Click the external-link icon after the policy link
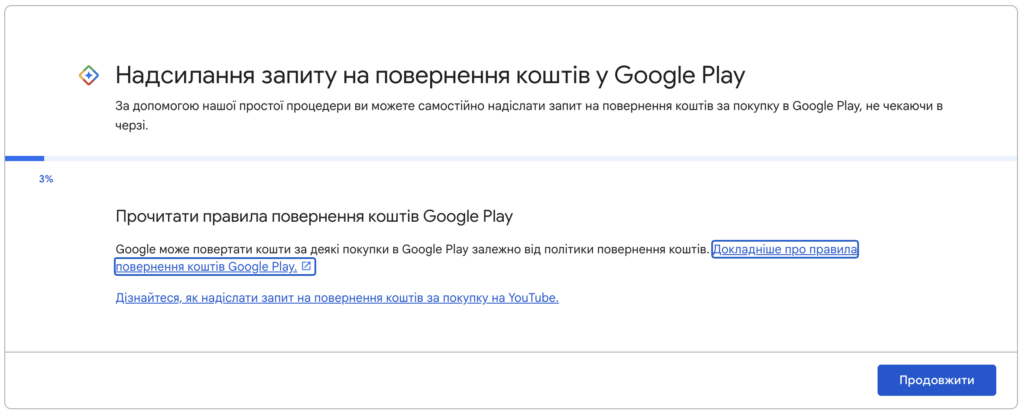Image resolution: width=1024 pixels, height=414 pixels. tap(307, 267)
